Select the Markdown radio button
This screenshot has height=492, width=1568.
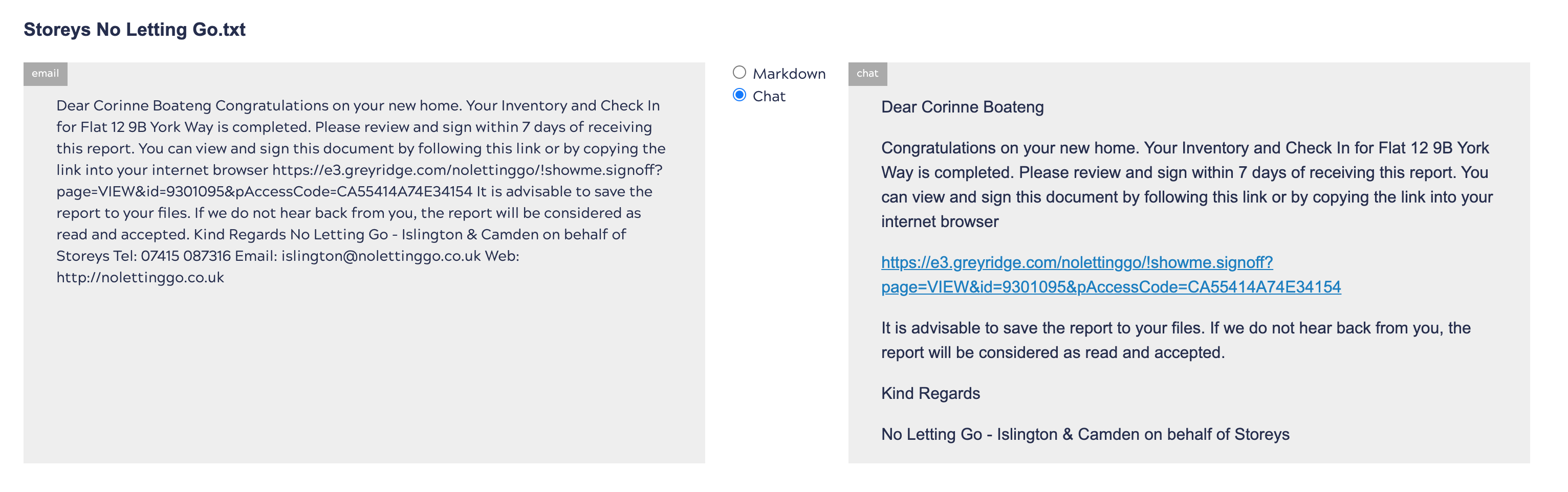click(x=739, y=73)
